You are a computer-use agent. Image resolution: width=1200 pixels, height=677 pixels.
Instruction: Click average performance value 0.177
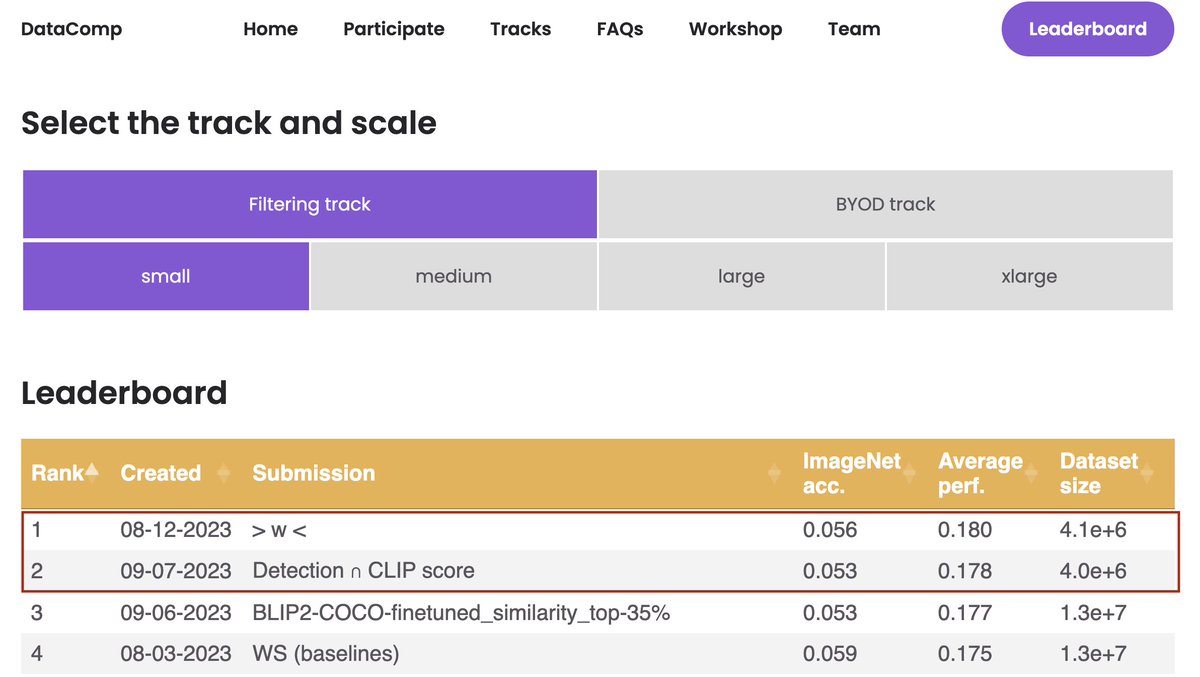coord(965,612)
